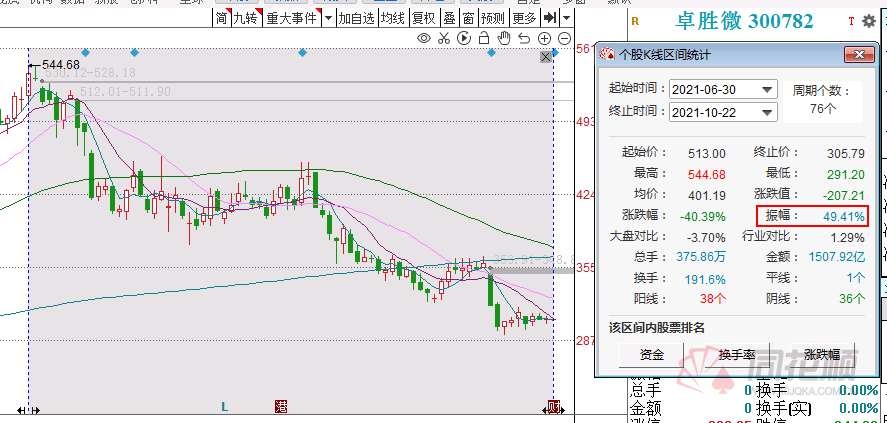Click the stock title 卓胜微 300782
The image size is (887, 423).
coord(744,21)
